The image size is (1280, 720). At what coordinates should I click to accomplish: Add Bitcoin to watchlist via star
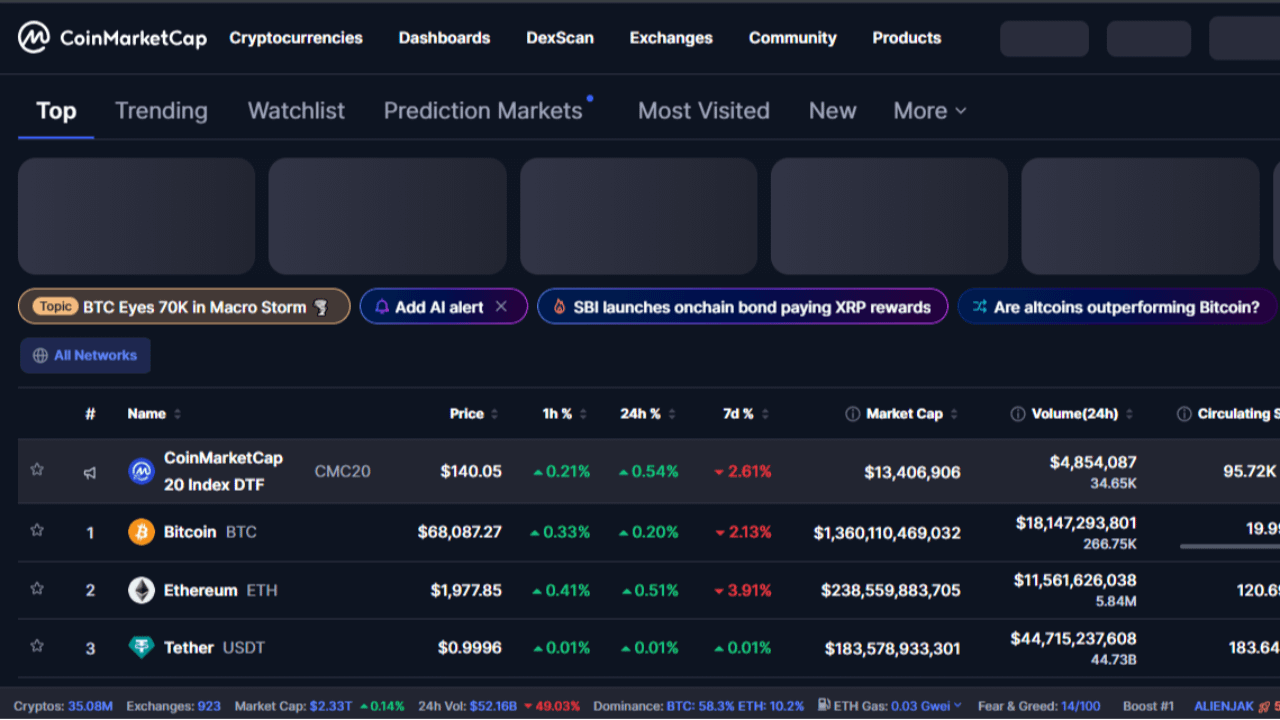[x=37, y=530]
